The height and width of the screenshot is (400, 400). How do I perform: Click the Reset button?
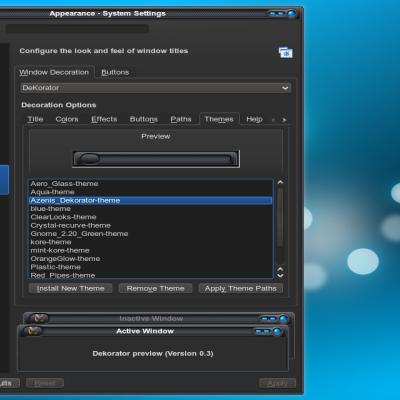coord(45,383)
